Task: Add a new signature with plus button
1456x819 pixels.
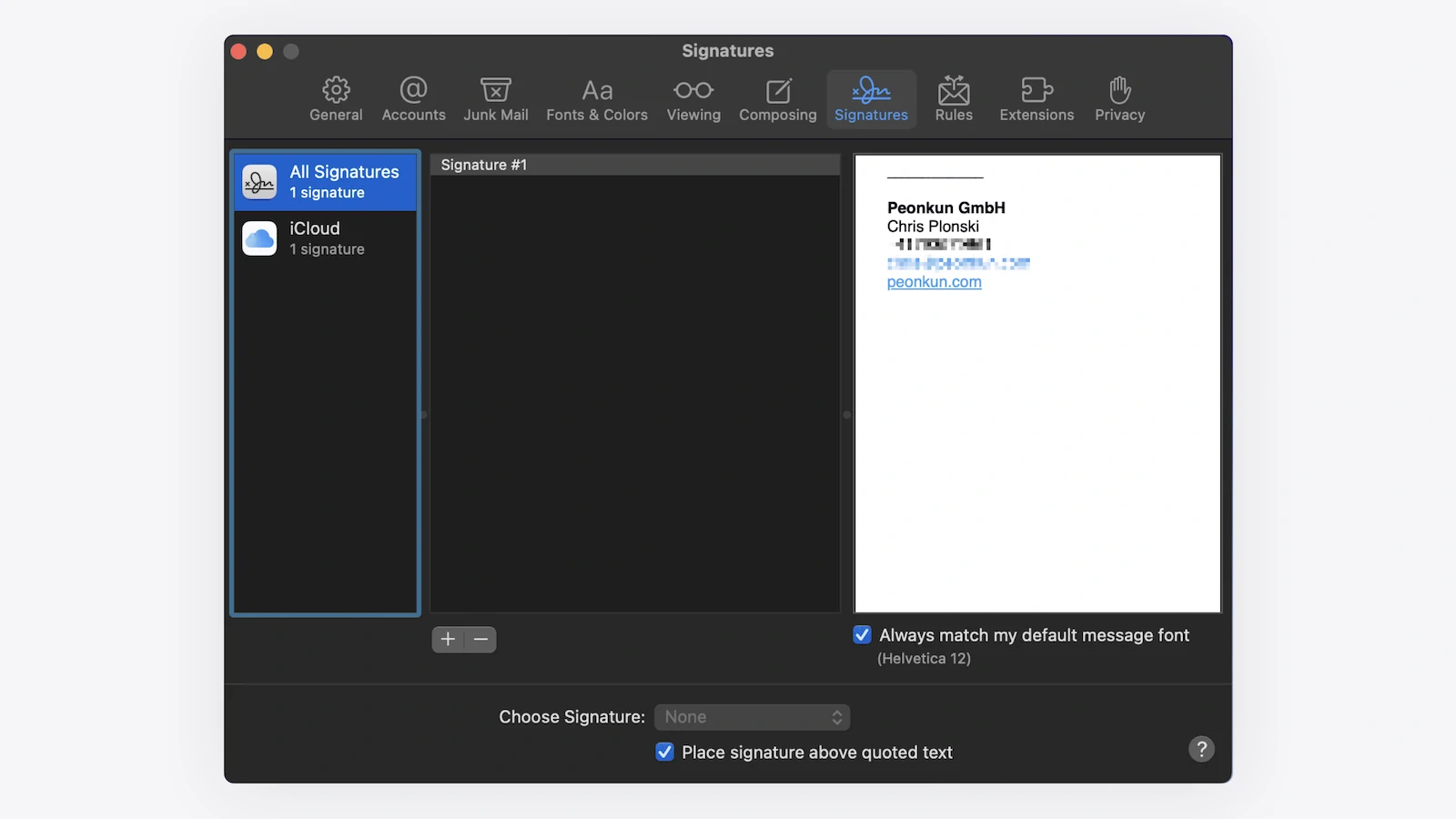Action: click(448, 640)
